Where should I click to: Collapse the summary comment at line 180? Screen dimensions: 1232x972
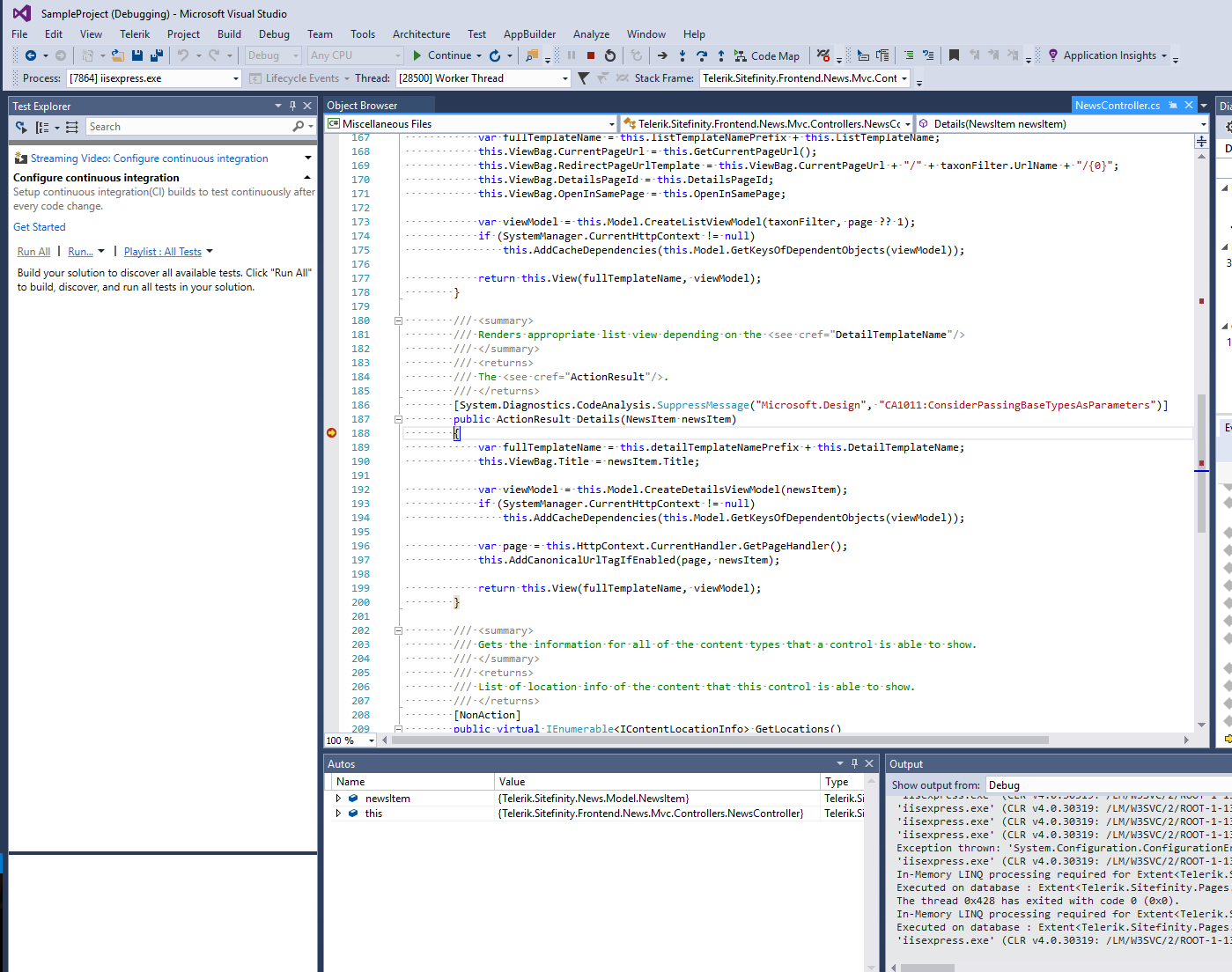[398, 320]
